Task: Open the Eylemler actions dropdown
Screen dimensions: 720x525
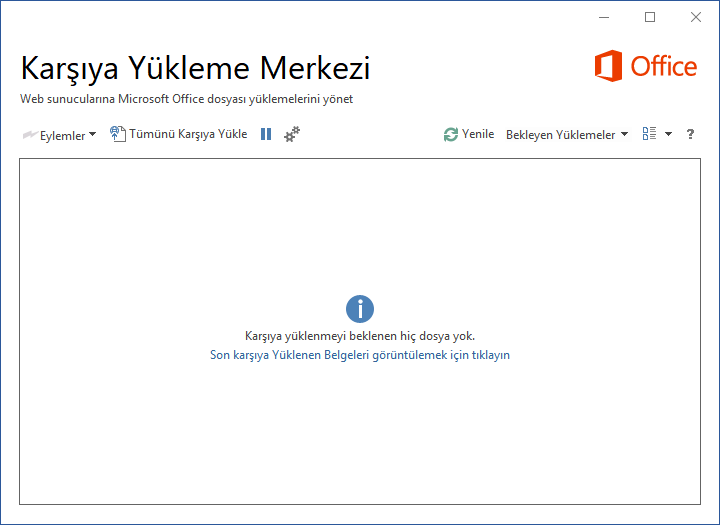Action: pyautogui.click(x=60, y=135)
